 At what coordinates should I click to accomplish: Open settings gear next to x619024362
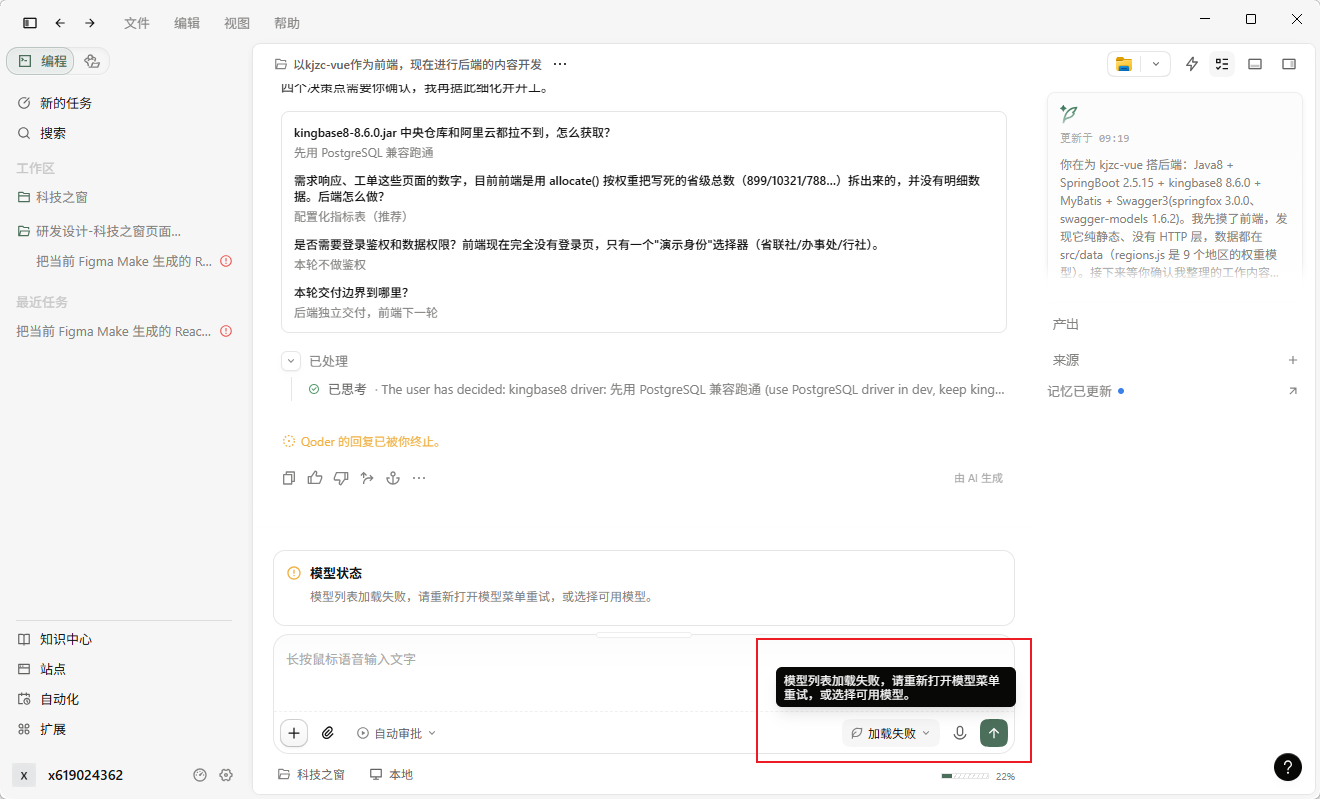click(x=226, y=775)
